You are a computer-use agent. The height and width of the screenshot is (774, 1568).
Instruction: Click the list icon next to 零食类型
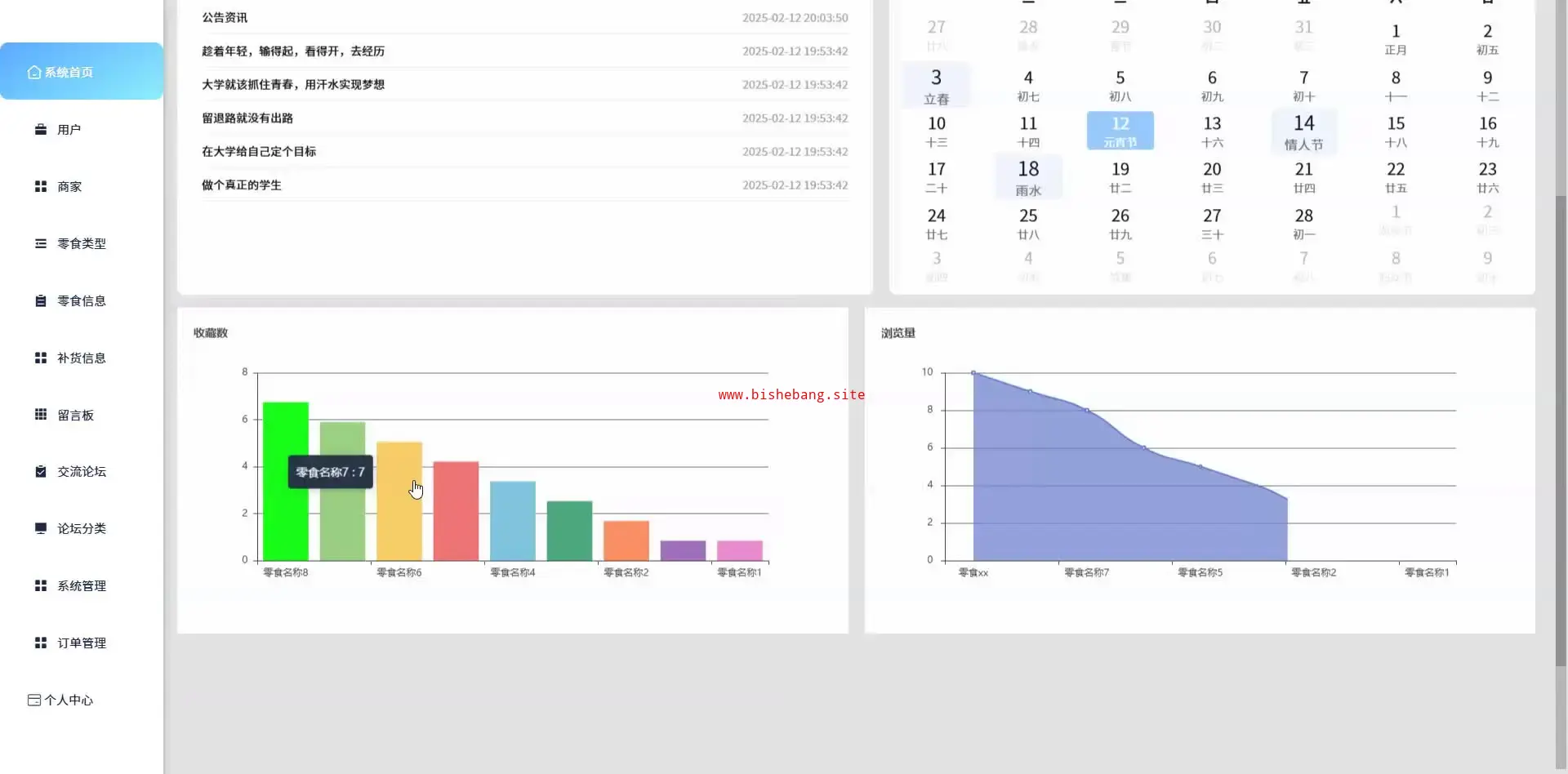tap(41, 243)
